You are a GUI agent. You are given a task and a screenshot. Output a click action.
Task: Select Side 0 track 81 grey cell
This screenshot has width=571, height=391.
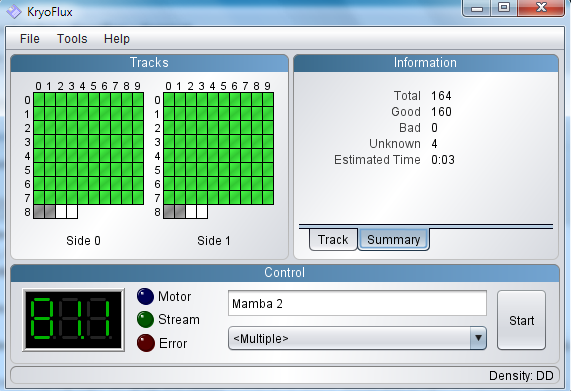pos(50,212)
